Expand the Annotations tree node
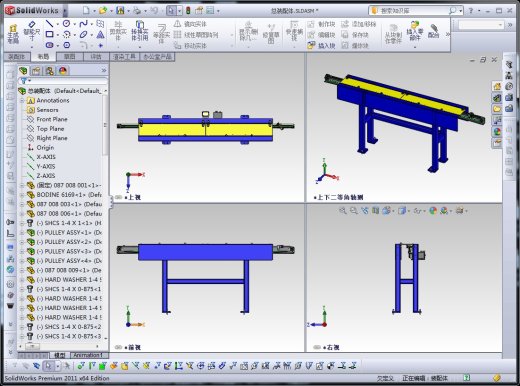 click(x=22, y=100)
